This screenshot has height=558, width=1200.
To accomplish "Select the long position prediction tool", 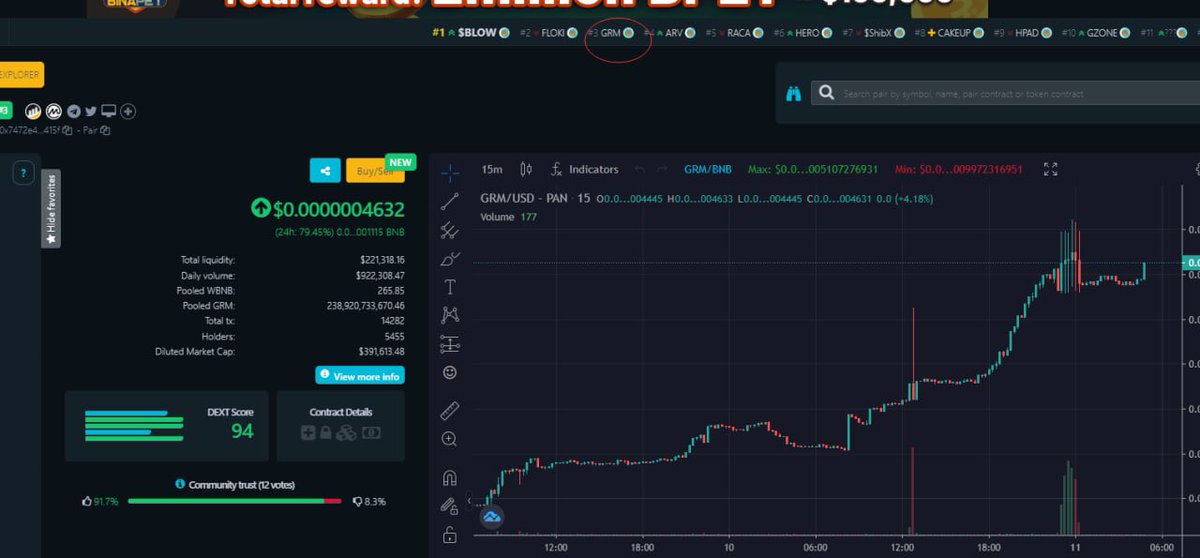I will point(450,344).
